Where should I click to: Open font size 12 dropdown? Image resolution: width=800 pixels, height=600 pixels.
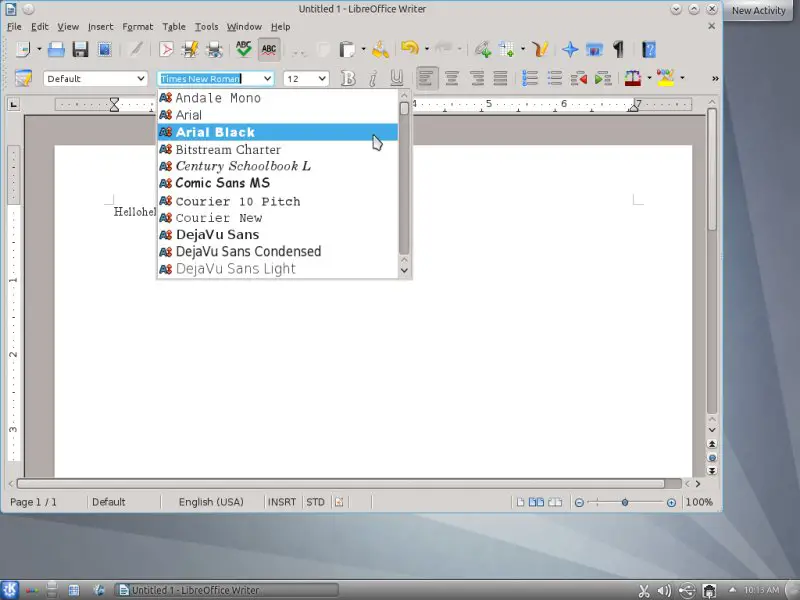(322, 79)
